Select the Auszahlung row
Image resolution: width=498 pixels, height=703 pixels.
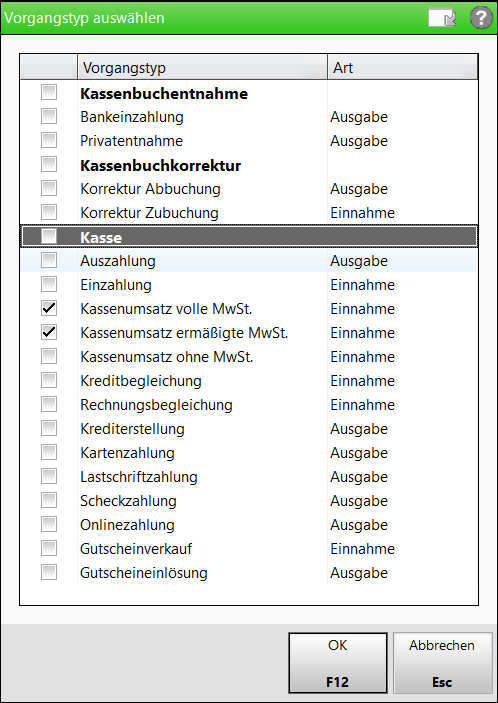(249, 260)
